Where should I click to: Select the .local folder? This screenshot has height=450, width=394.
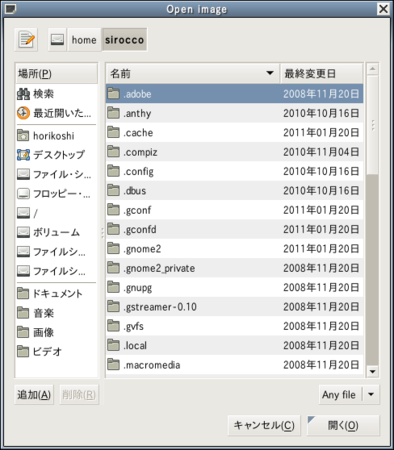pyautogui.click(x=235, y=345)
